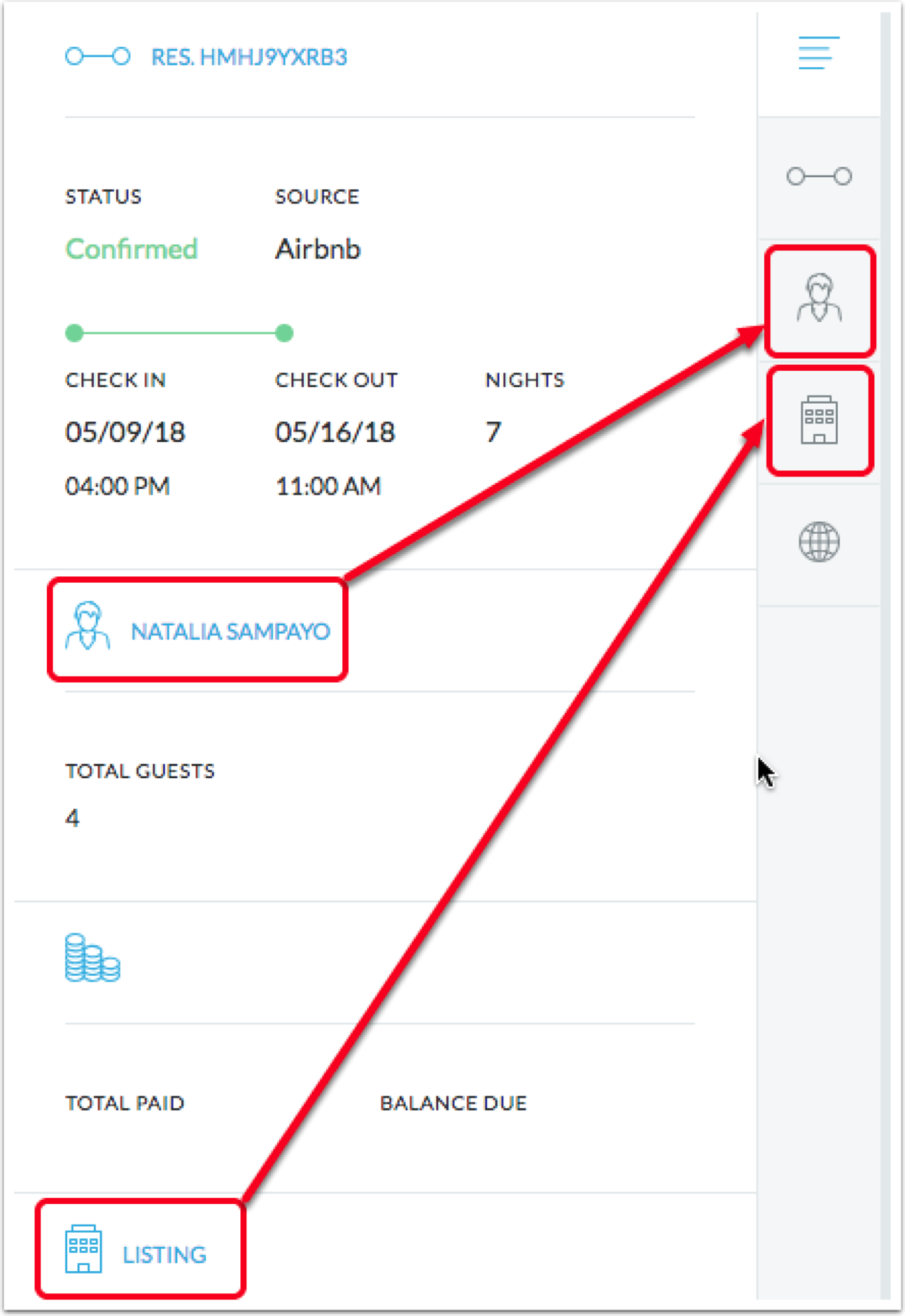Click the Confirmed status text
Screen dimensions: 905x1316
click(x=131, y=249)
